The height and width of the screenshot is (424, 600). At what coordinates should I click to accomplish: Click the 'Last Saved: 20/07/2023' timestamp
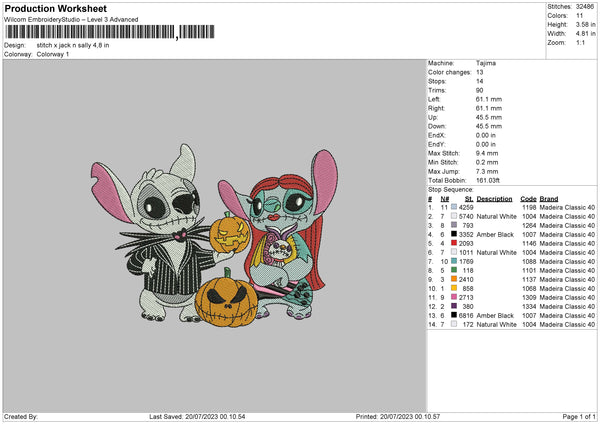pos(197,417)
